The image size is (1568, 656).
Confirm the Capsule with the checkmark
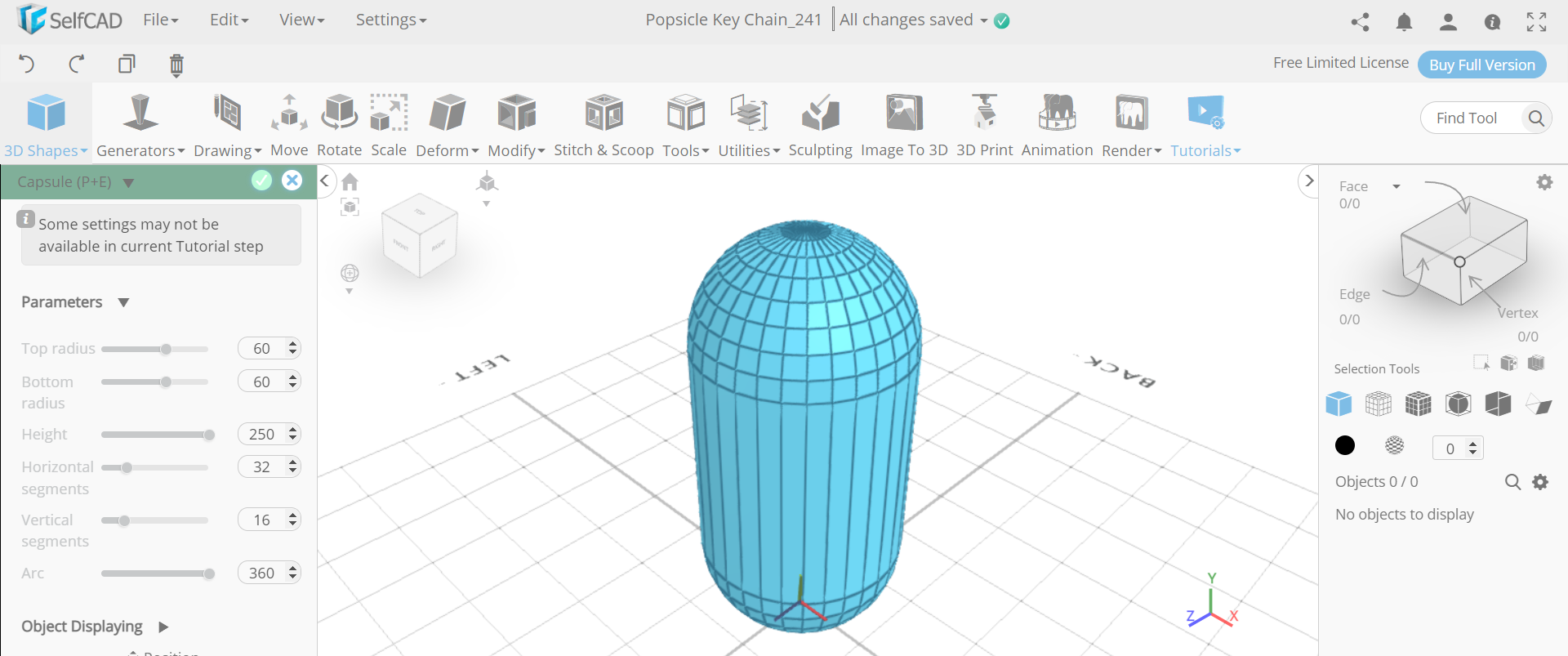click(x=261, y=181)
